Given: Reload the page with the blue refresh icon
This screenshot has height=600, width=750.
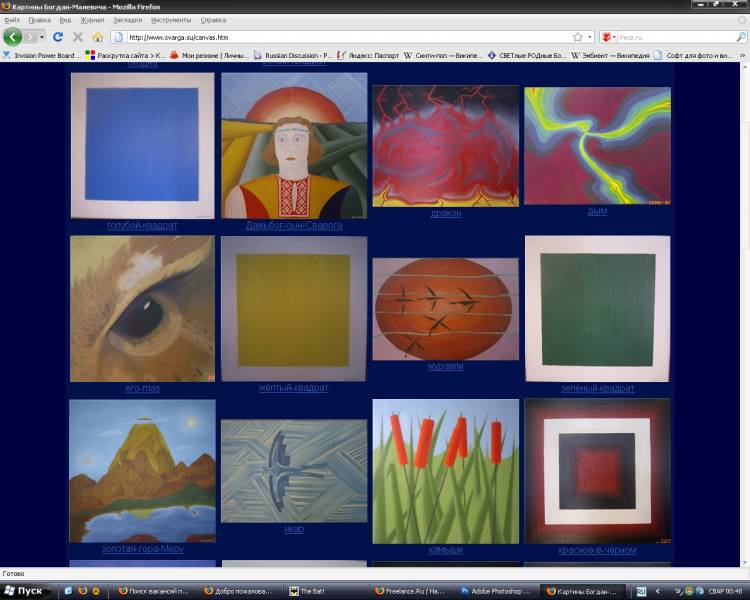Looking at the screenshot, I should pos(58,37).
